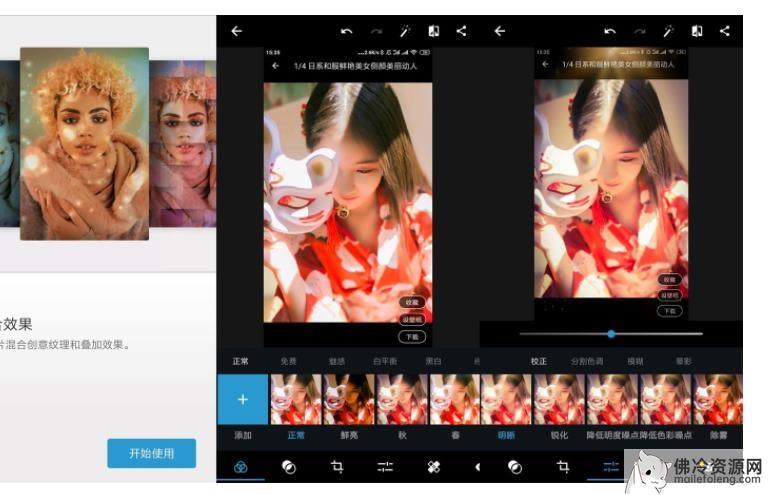
Task: Select the spot healing bandage tool
Action: (x=433, y=466)
